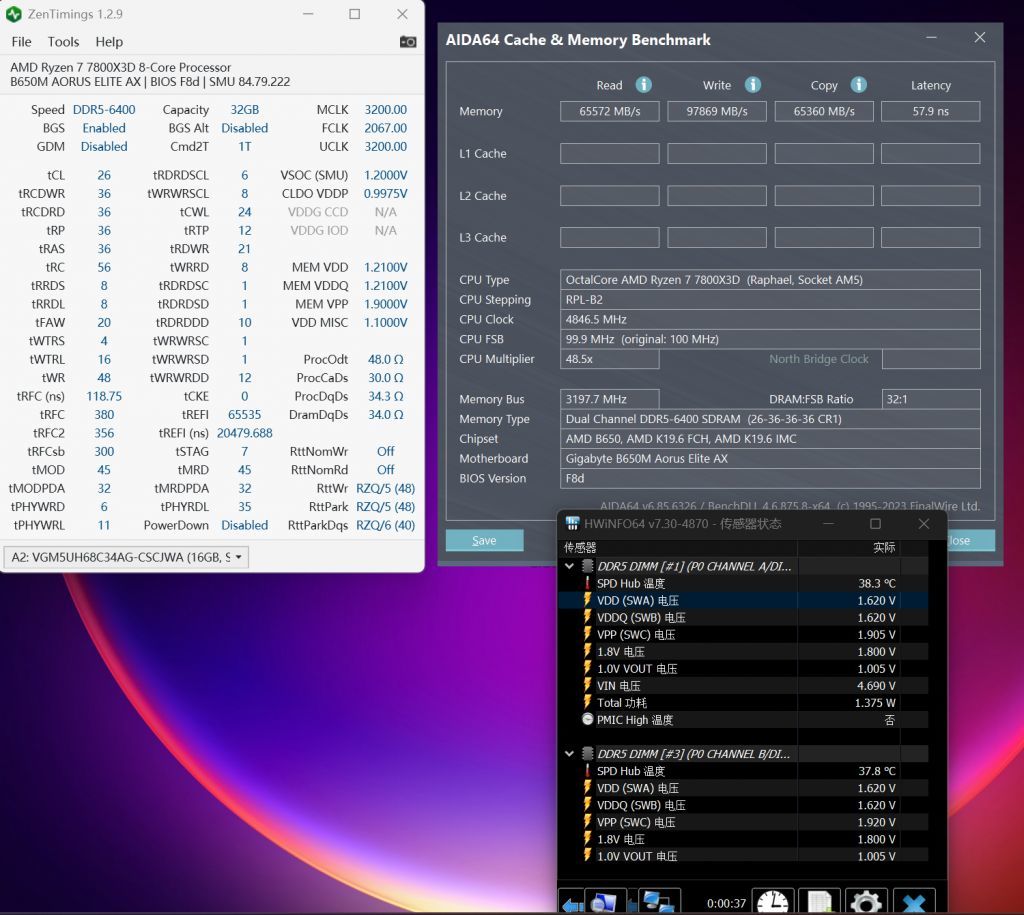Viewport: 1024px width, 915px height.
Task: Click the DDR5-6400 speed value in ZenTimings
Action: pos(104,110)
